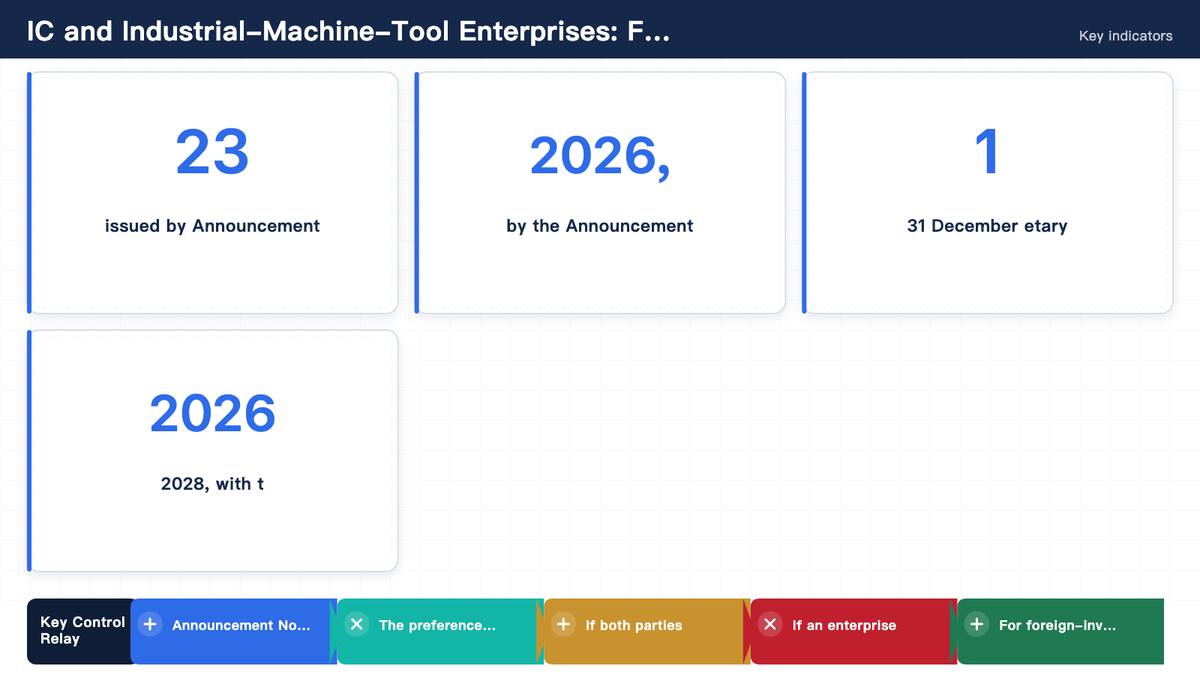Click the "issued by Announcement" caption
Image resolution: width=1200 pixels, height=675 pixels.
click(x=212, y=226)
